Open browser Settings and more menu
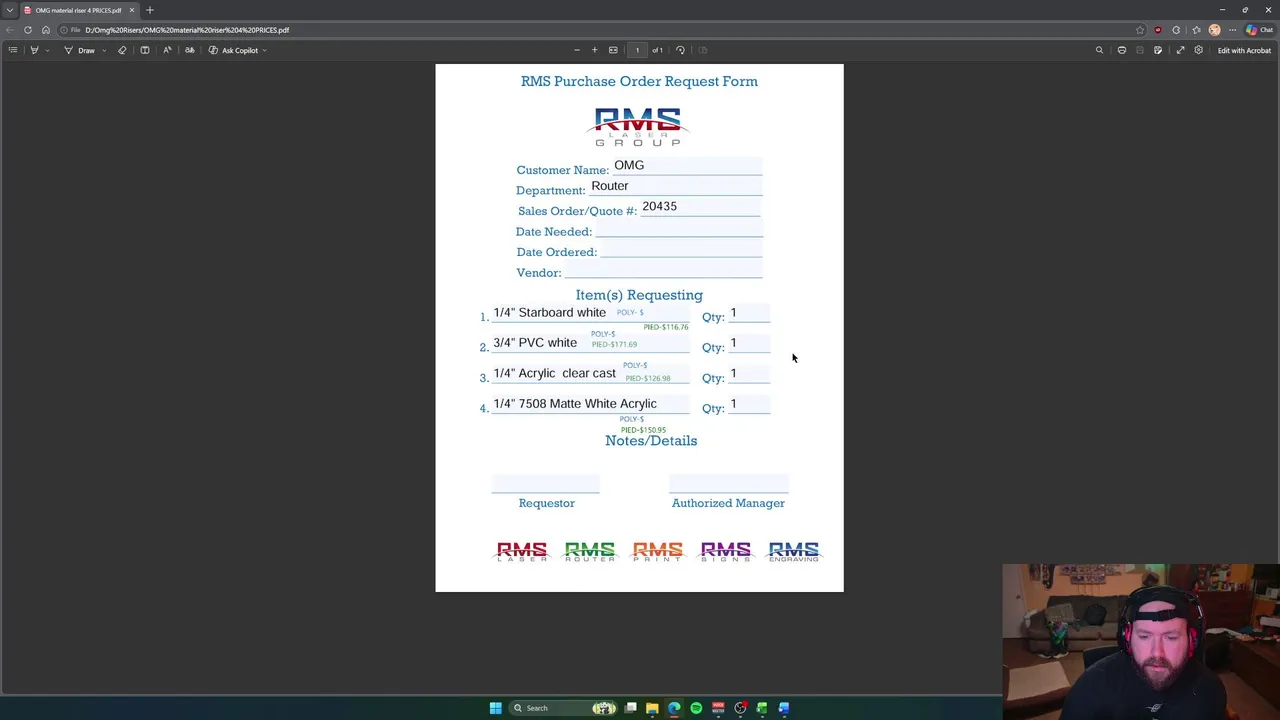The image size is (1280, 720). tap(1233, 30)
